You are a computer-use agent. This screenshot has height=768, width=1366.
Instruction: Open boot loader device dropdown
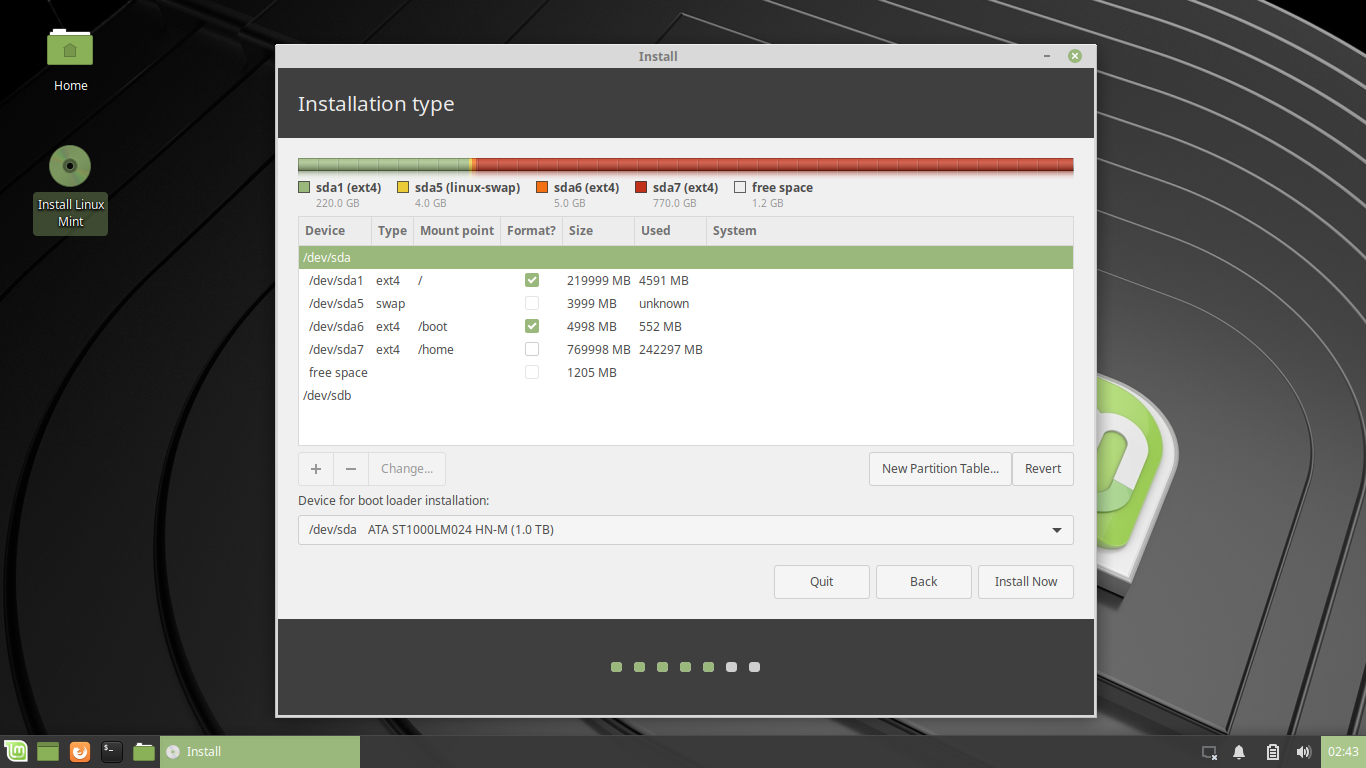click(x=686, y=530)
